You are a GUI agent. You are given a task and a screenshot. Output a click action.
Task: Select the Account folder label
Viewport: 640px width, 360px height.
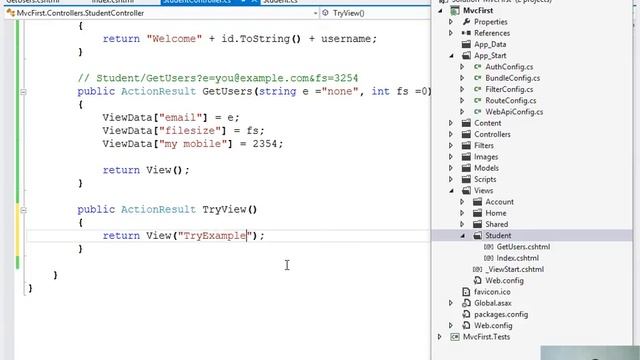click(x=499, y=202)
